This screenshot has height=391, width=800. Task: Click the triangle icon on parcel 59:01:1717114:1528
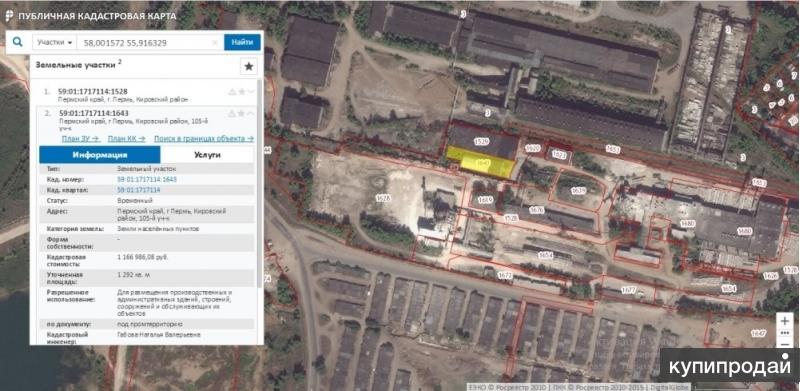coord(232,92)
